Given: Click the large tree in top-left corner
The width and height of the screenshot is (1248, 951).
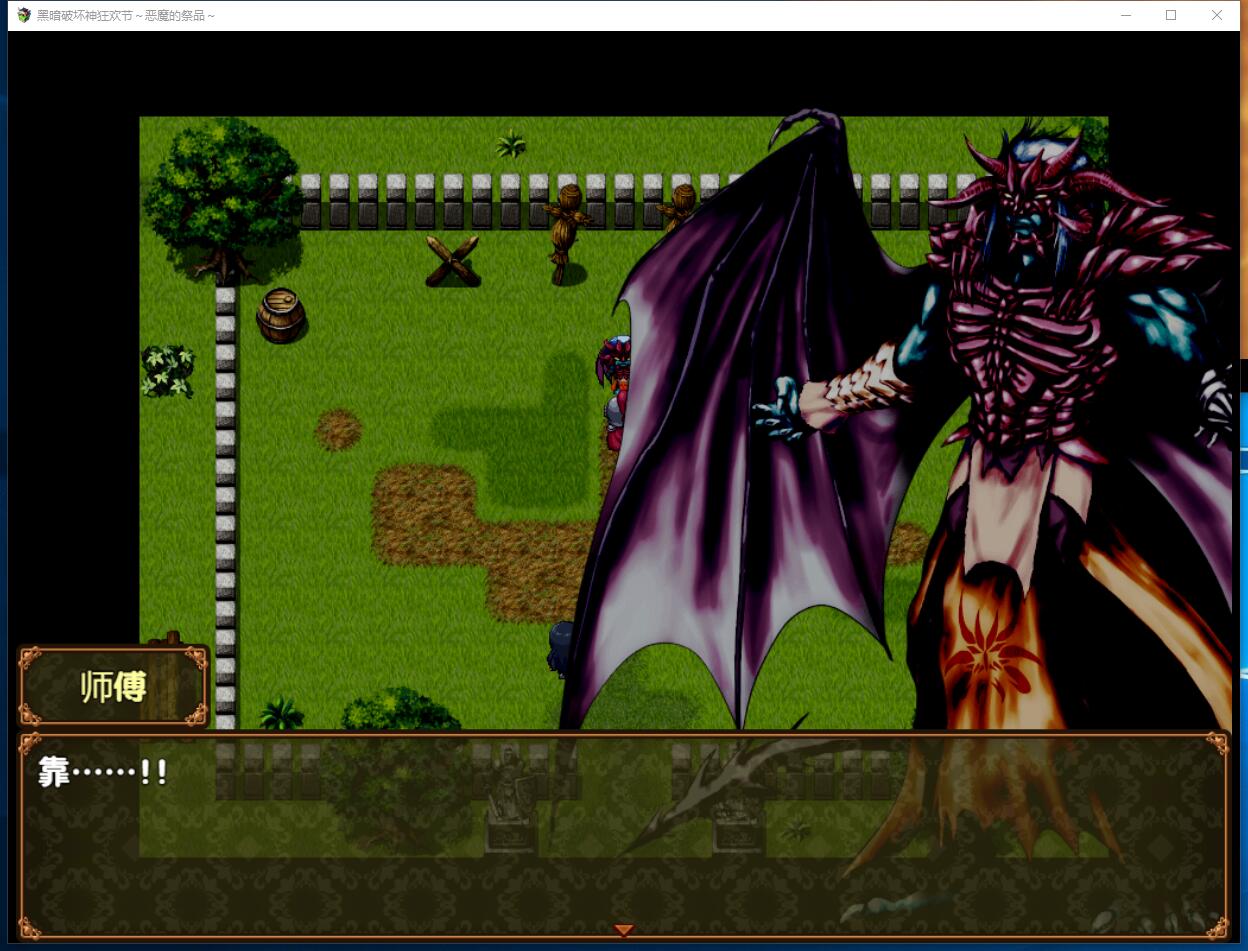Looking at the screenshot, I should (220, 195).
